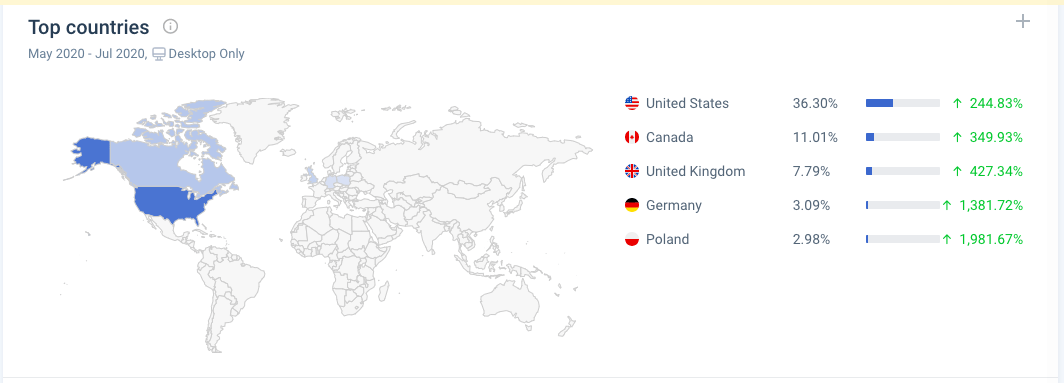
Task: Click the desktop monitor icon by Desktop Only
Action: click(x=158, y=54)
